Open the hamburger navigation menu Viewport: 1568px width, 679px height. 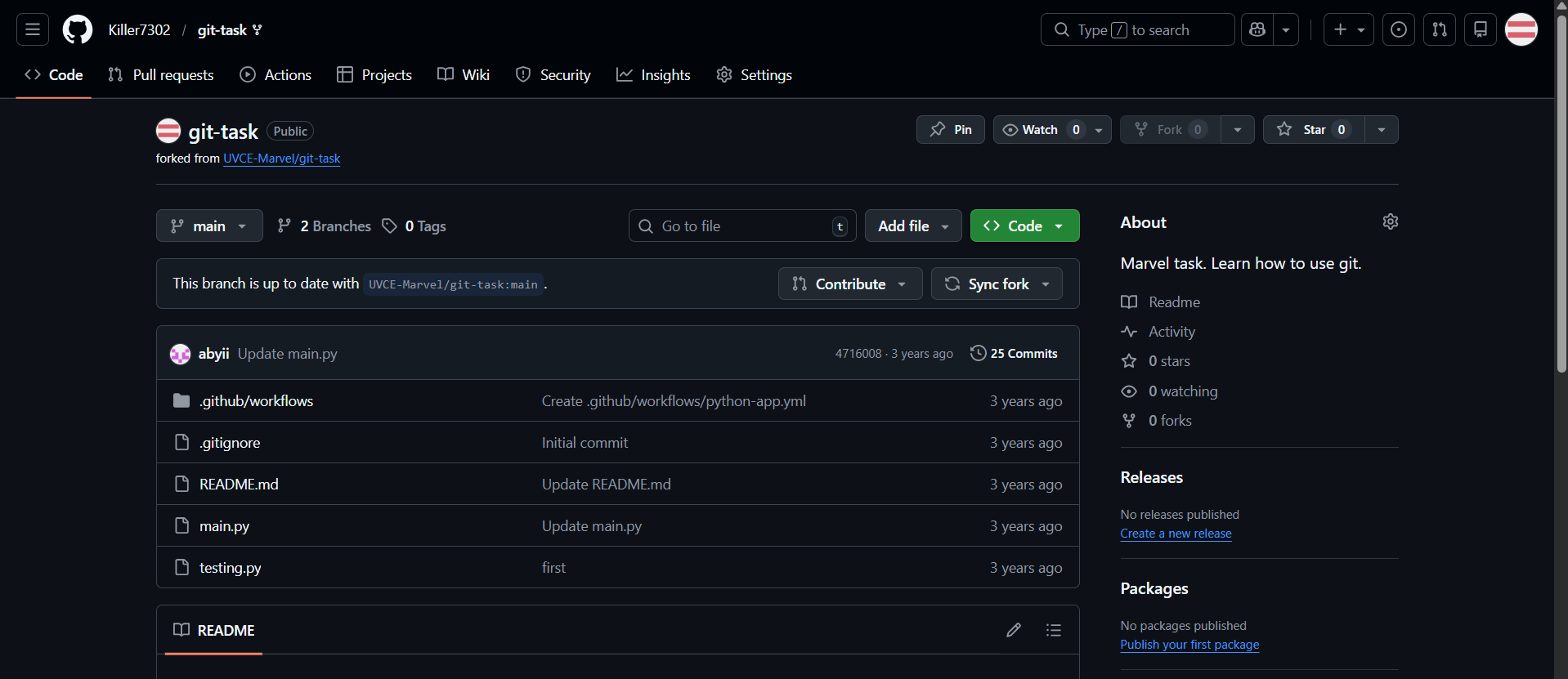(x=33, y=29)
